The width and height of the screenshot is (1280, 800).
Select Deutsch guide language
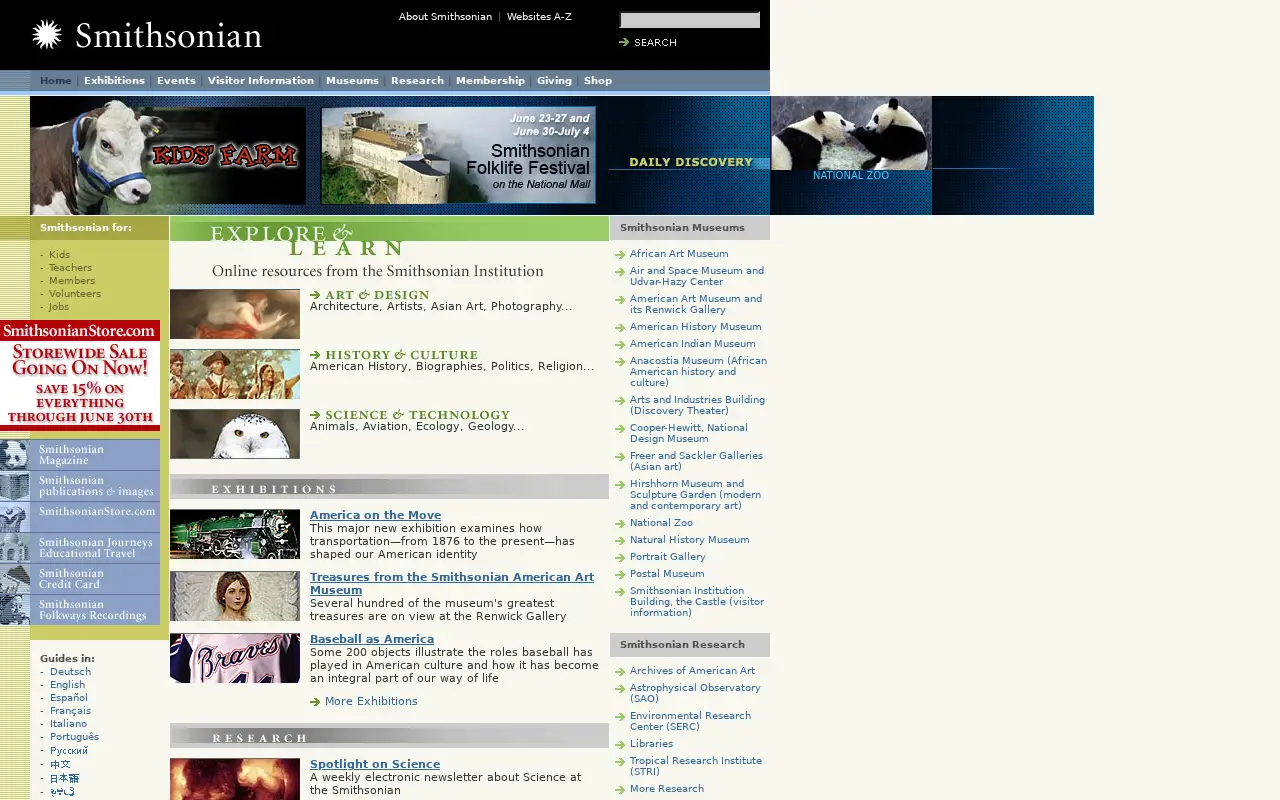pos(70,672)
